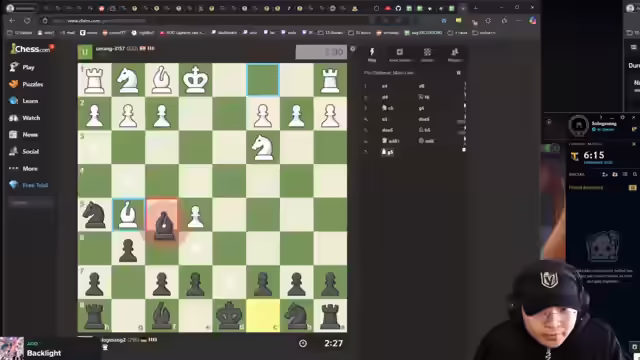Select the white knight on the third rank
The width and height of the screenshot is (640, 360).
[x=263, y=147]
